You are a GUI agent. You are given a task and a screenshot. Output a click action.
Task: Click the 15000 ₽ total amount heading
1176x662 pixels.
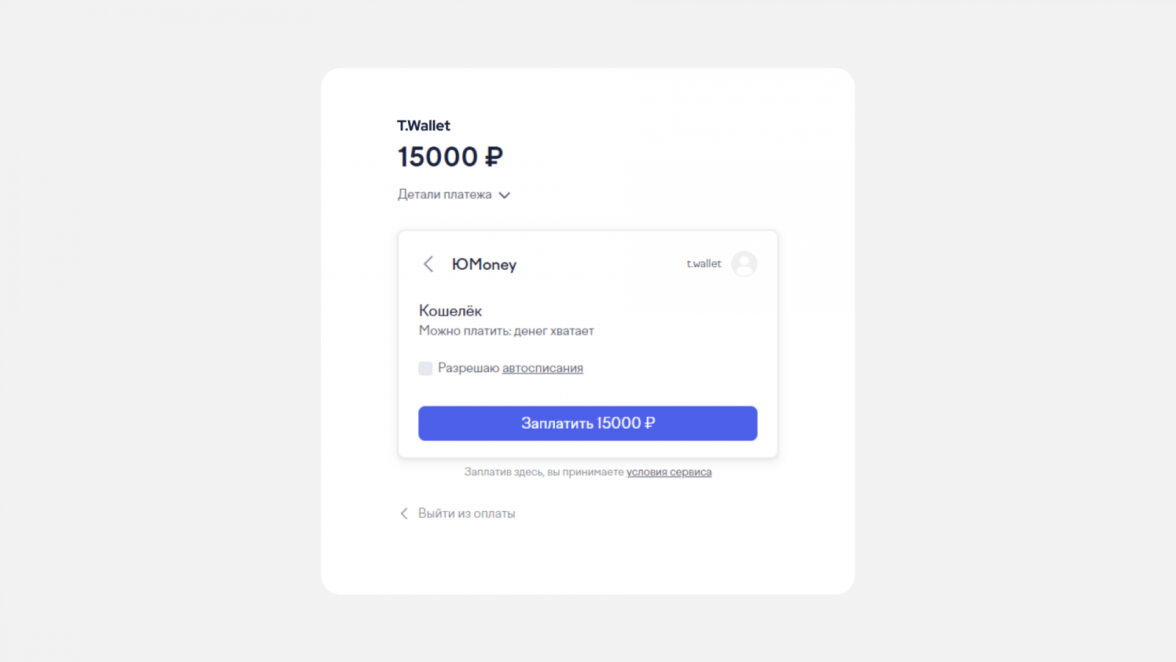(440, 157)
